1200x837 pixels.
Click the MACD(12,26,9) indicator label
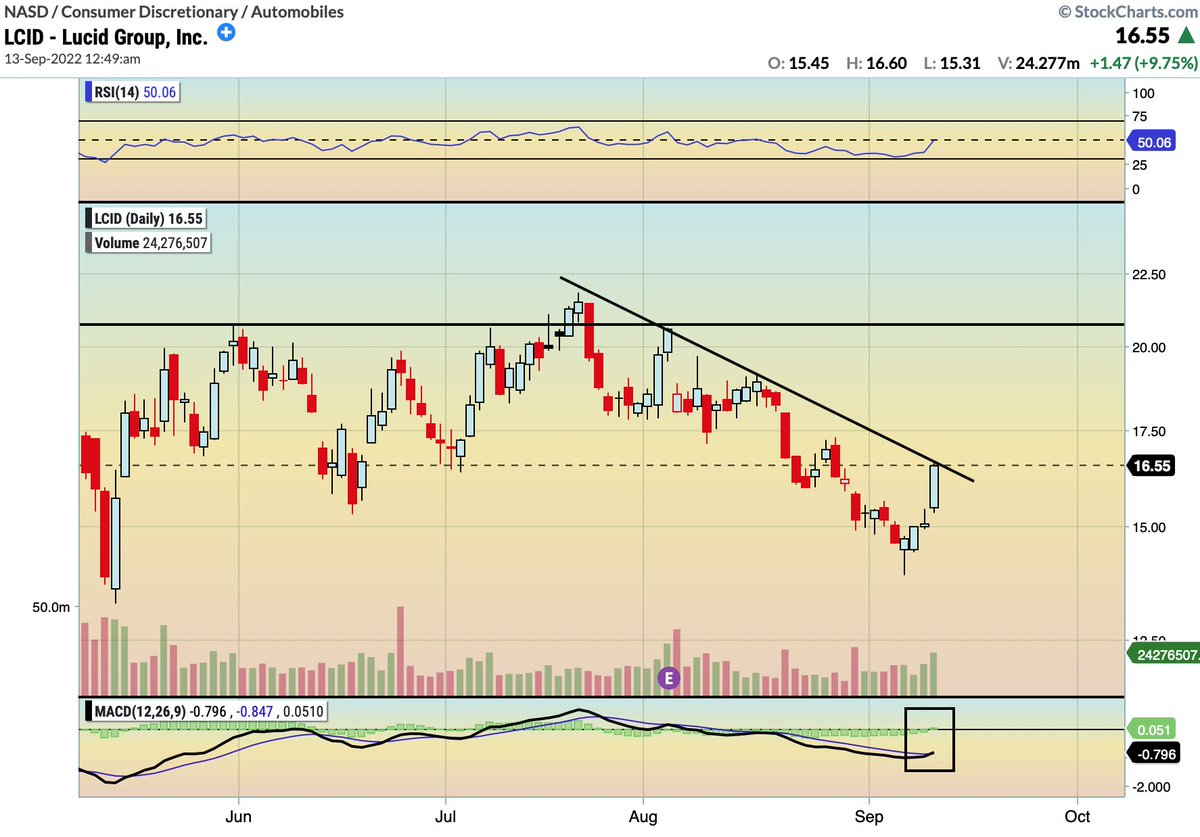pos(207,712)
